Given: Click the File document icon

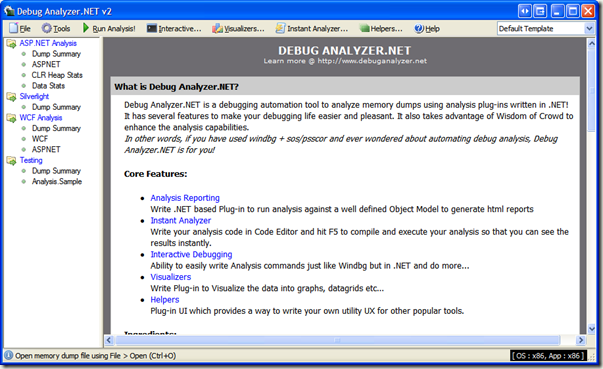Looking at the screenshot, I should pyautogui.click(x=14, y=28).
